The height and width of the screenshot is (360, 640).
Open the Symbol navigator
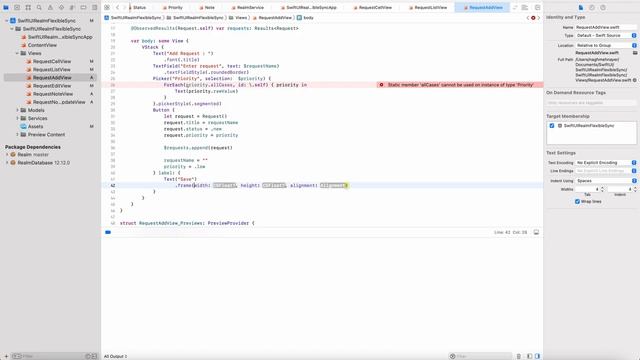coord(28,7)
